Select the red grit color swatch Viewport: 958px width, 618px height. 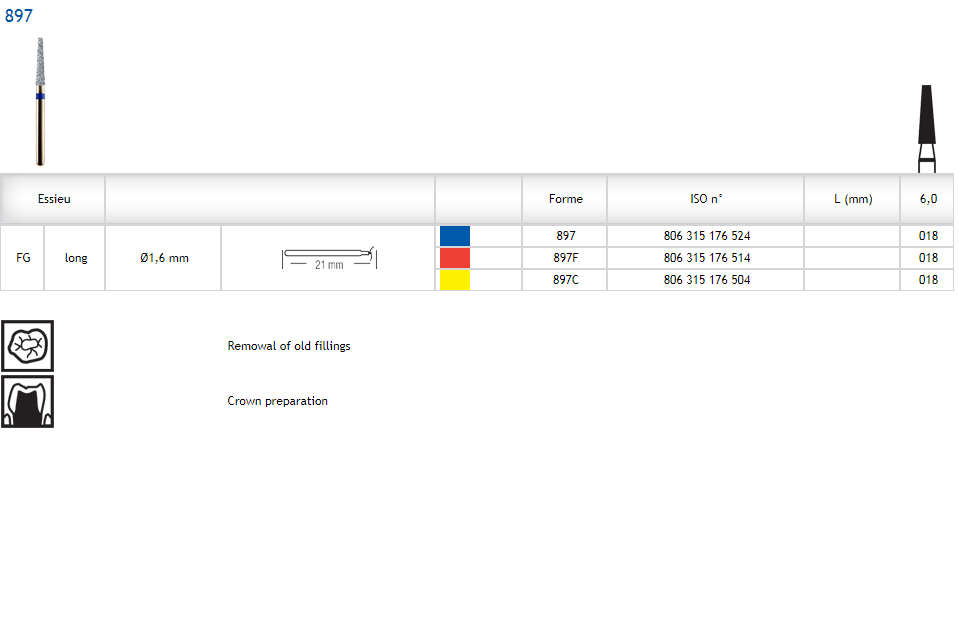point(455,258)
